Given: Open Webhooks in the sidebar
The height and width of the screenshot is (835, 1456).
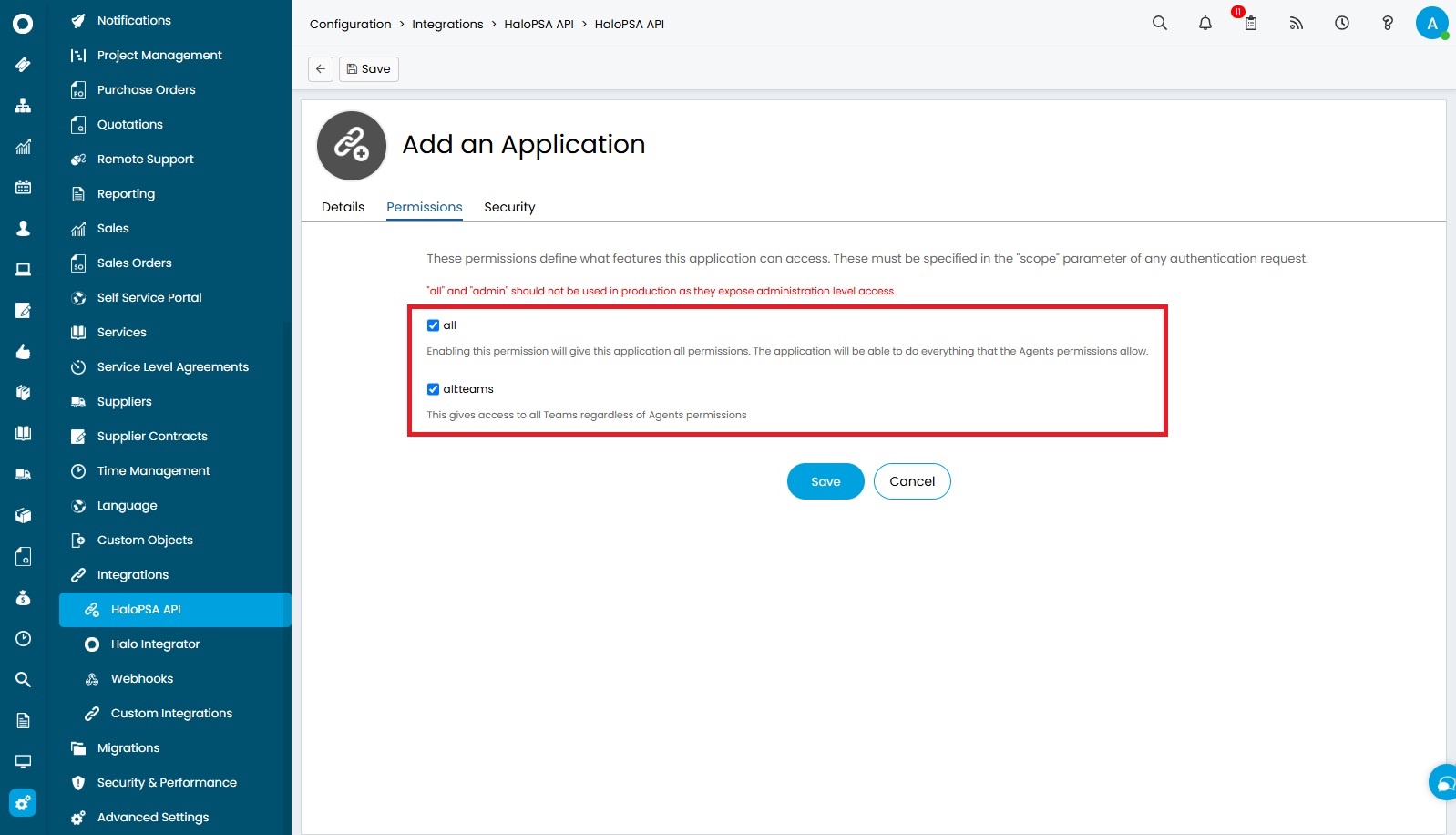Looking at the screenshot, I should click(x=142, y=679).
